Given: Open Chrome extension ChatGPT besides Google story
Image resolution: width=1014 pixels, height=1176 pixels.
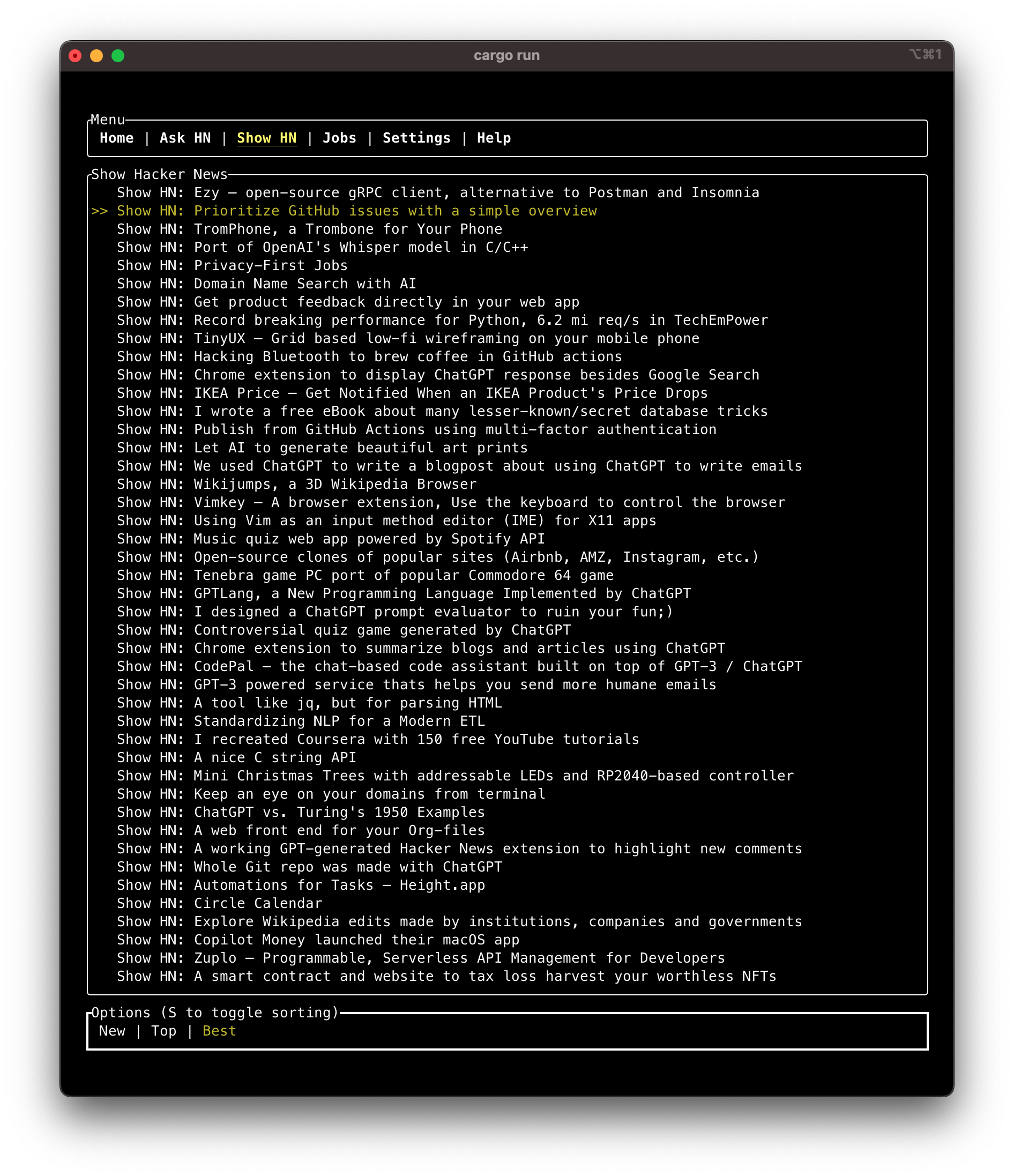Looking at the screenshot, I should (x=438, y=375).
